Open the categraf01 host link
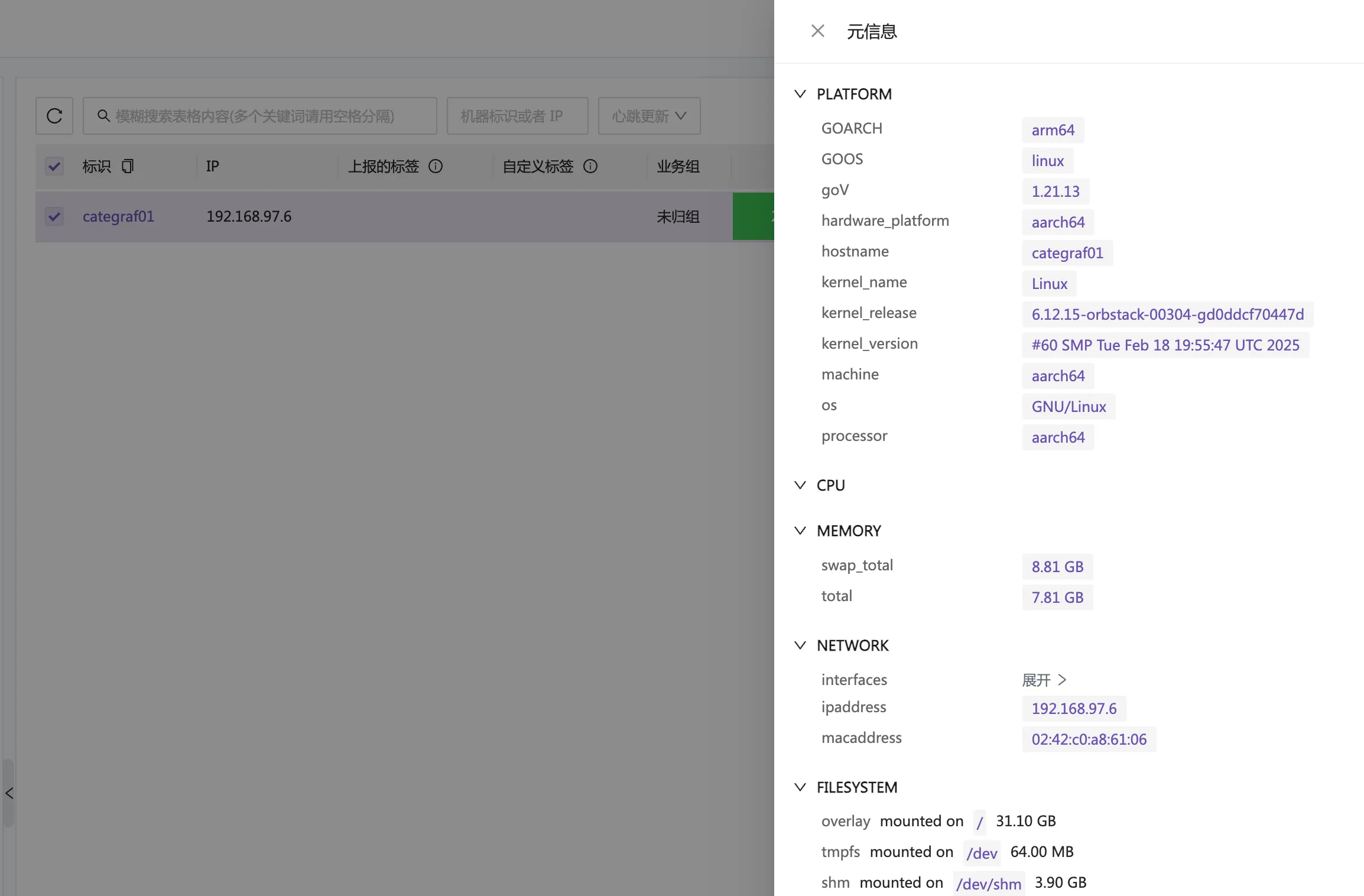Image resolution: width=1364 pixels, height=896 pixels. pyautogui.click(x=118, y=216)
